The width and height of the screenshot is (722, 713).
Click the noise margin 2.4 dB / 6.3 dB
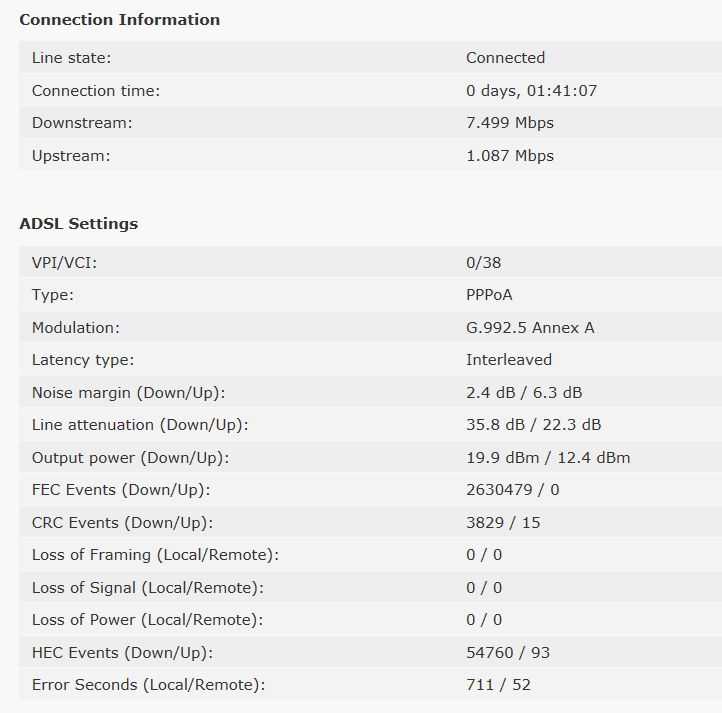pyautogui.click(x=524, y=392)
